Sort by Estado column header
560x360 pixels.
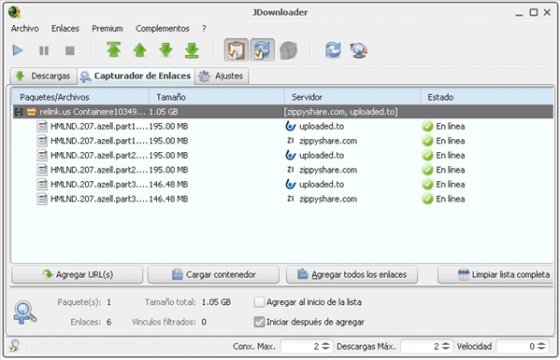[487, 97]
